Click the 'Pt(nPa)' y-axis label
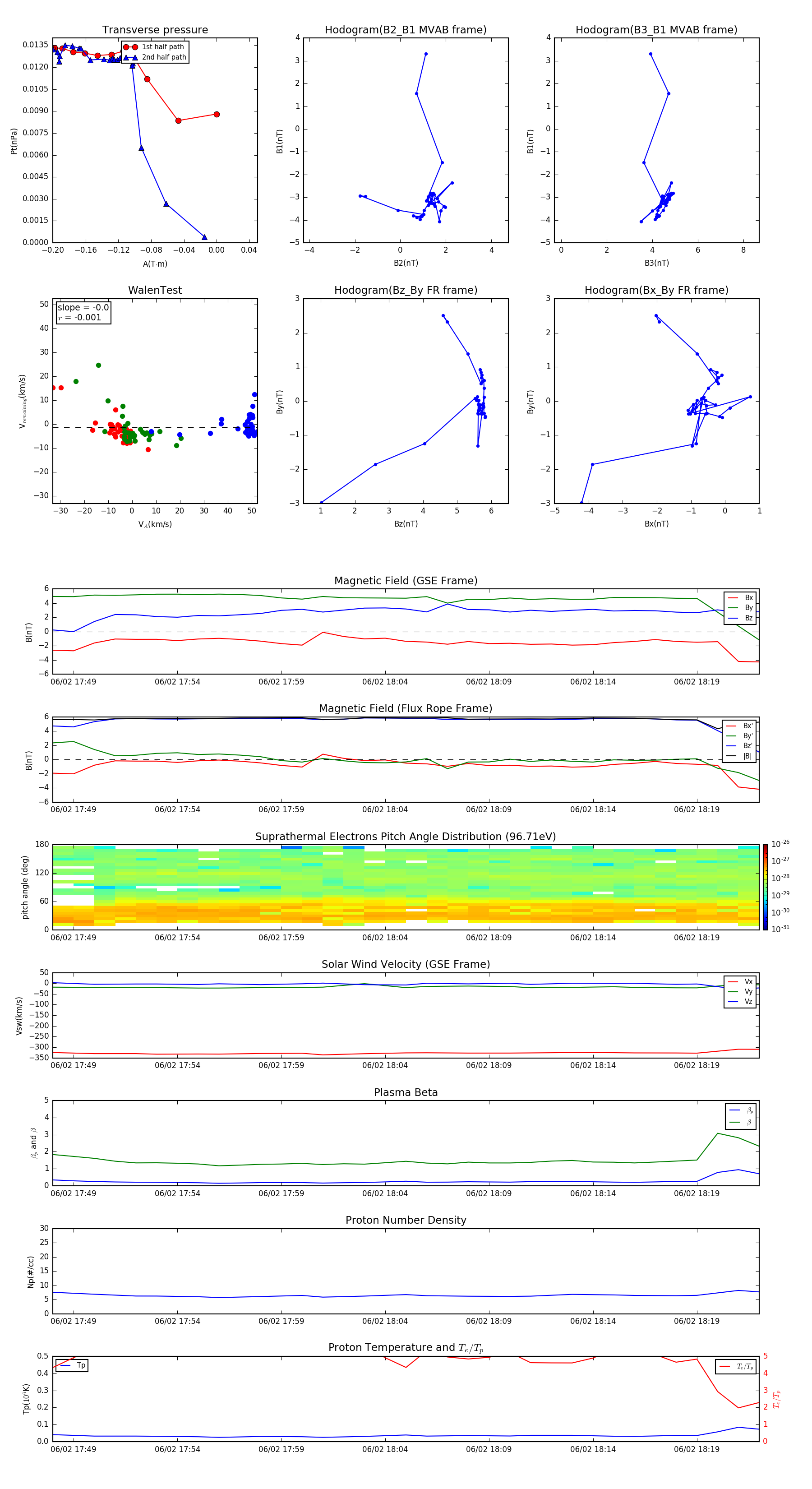Viewport: 812px width, 1489px height. click(14, 141)
